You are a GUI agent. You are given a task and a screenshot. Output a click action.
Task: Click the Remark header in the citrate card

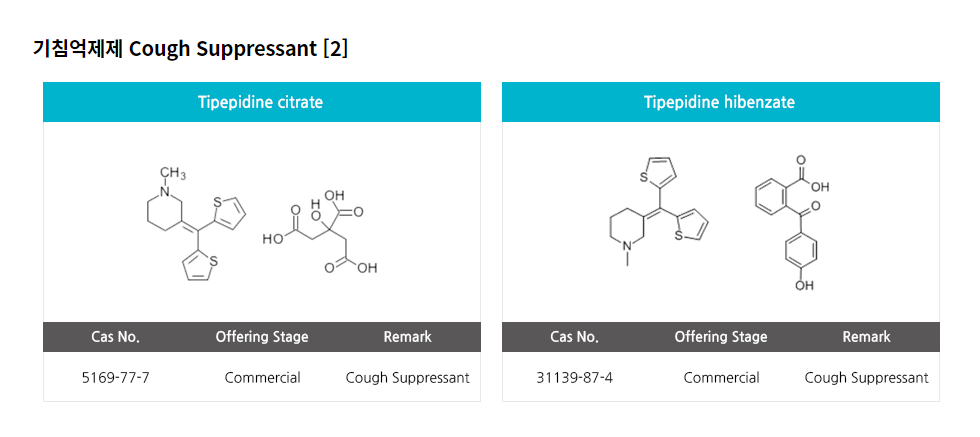[x=408, y=337]
